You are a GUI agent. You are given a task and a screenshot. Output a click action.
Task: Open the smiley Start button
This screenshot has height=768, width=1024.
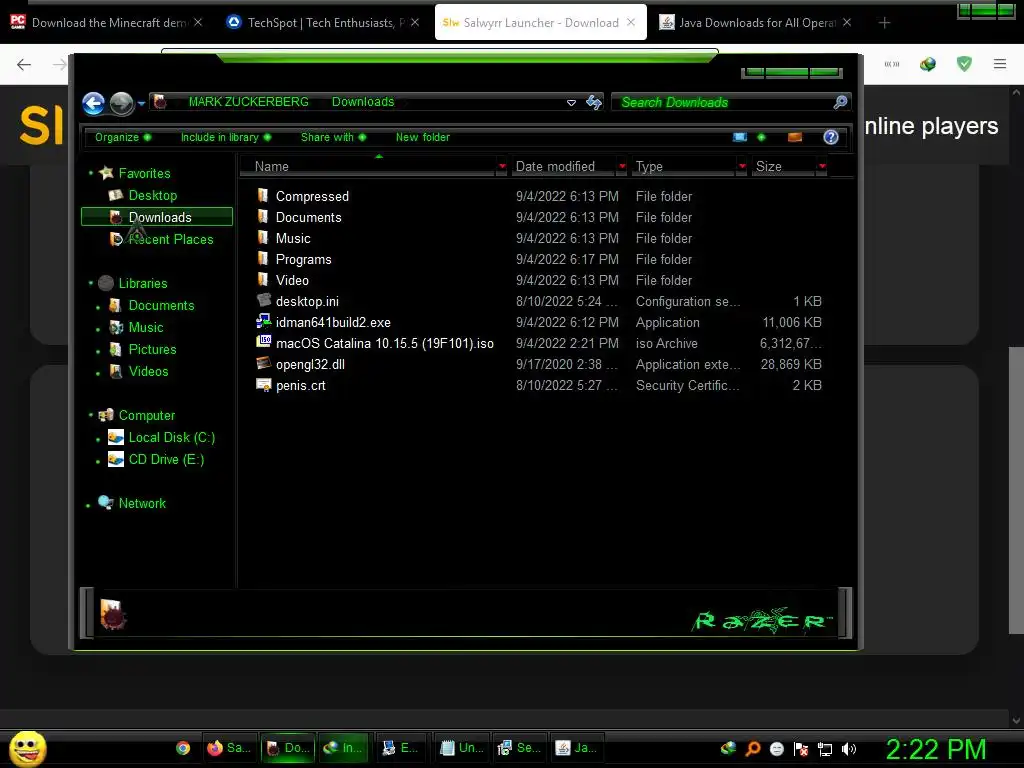(x=28, y=748)
